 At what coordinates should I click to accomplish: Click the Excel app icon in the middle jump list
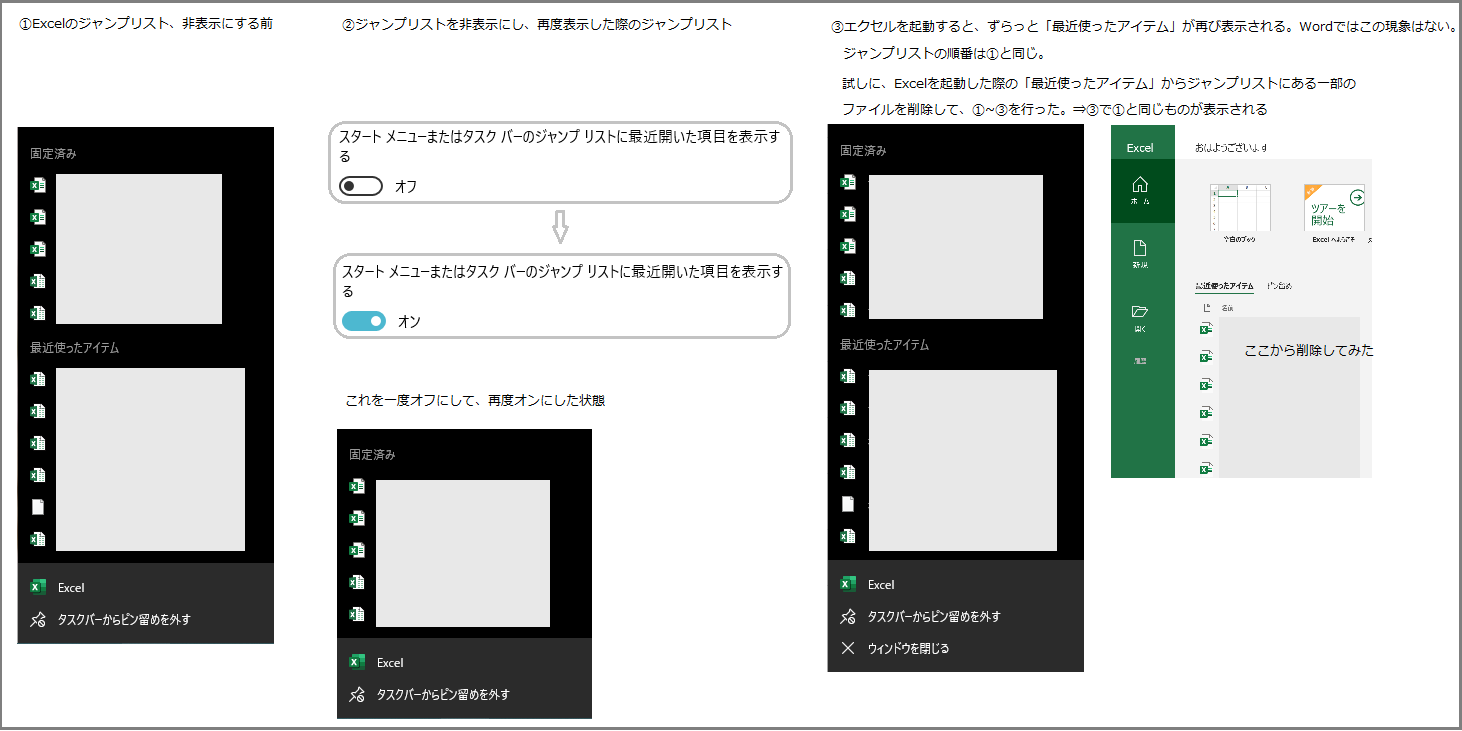(x=357, y=662)
